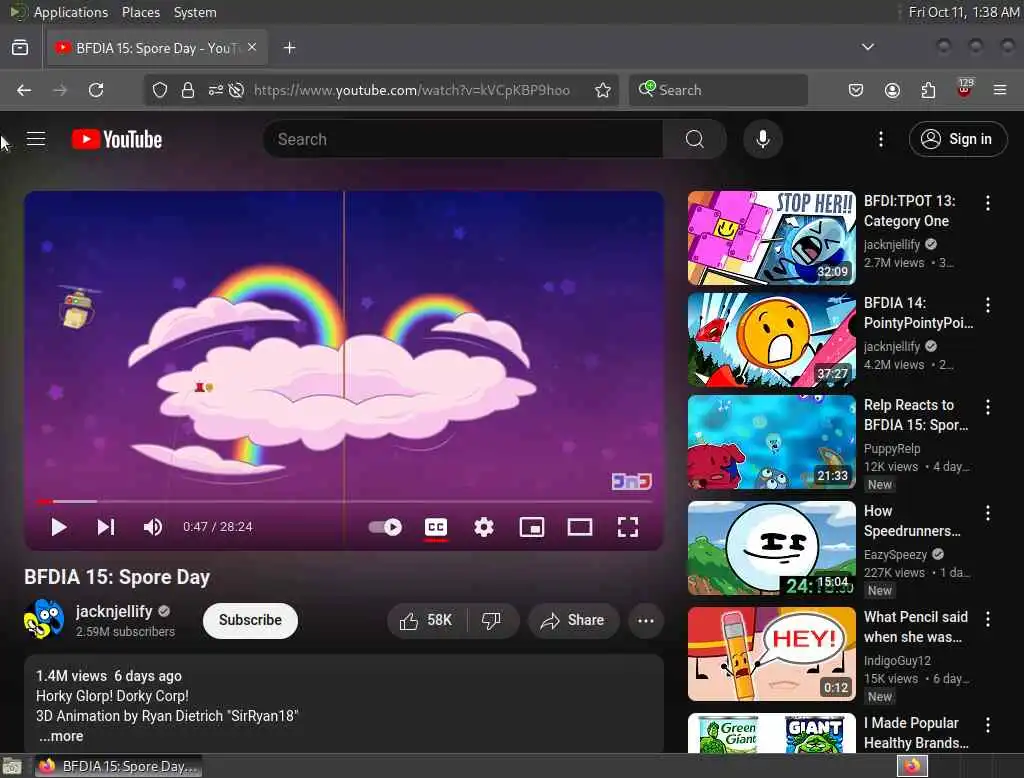Open a new browser tab
Viewport: 1024px width, 778px height.
click(x=289, y=48)
